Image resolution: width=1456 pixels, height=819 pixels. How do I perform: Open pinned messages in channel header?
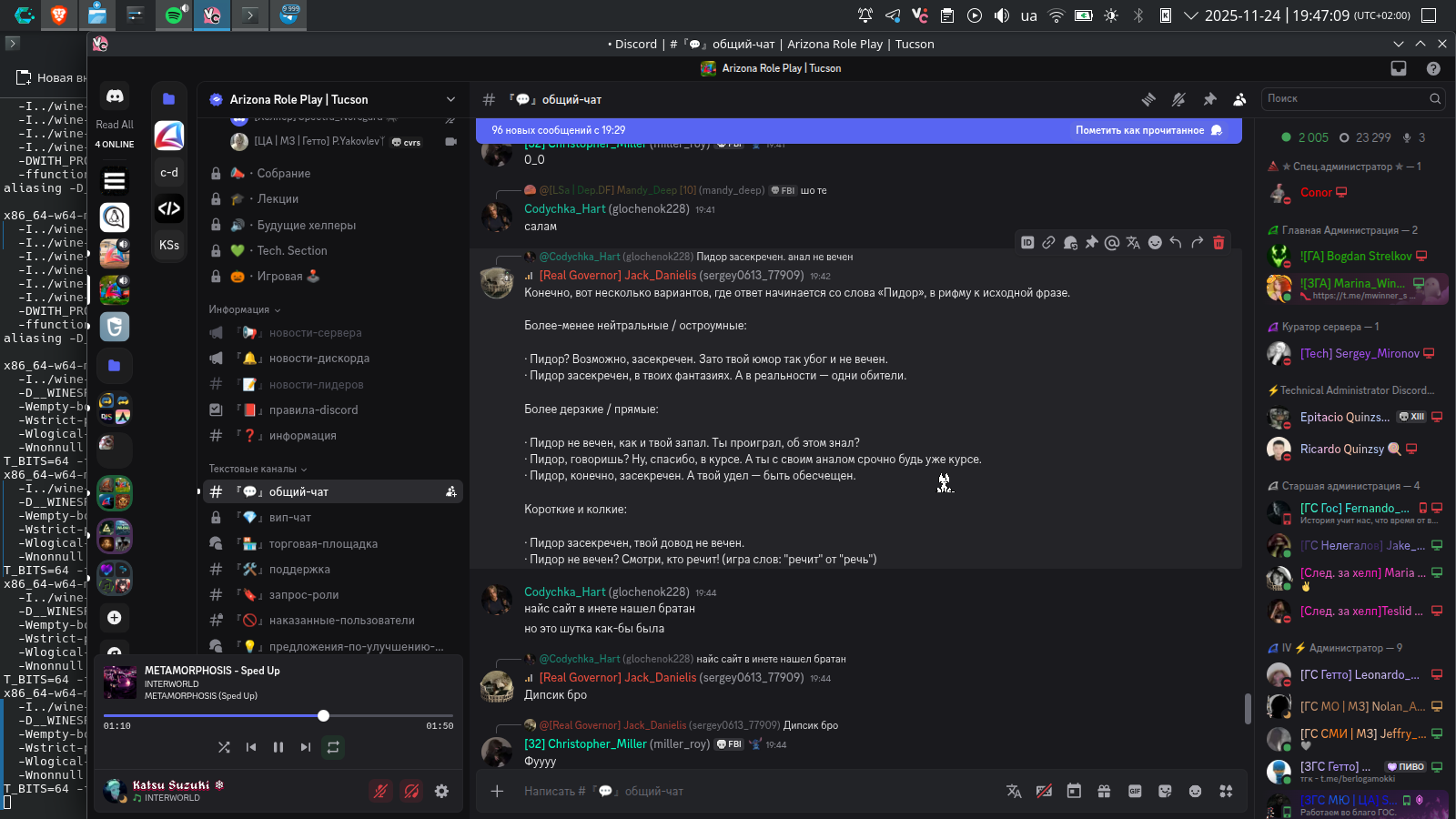point(1209,99)
